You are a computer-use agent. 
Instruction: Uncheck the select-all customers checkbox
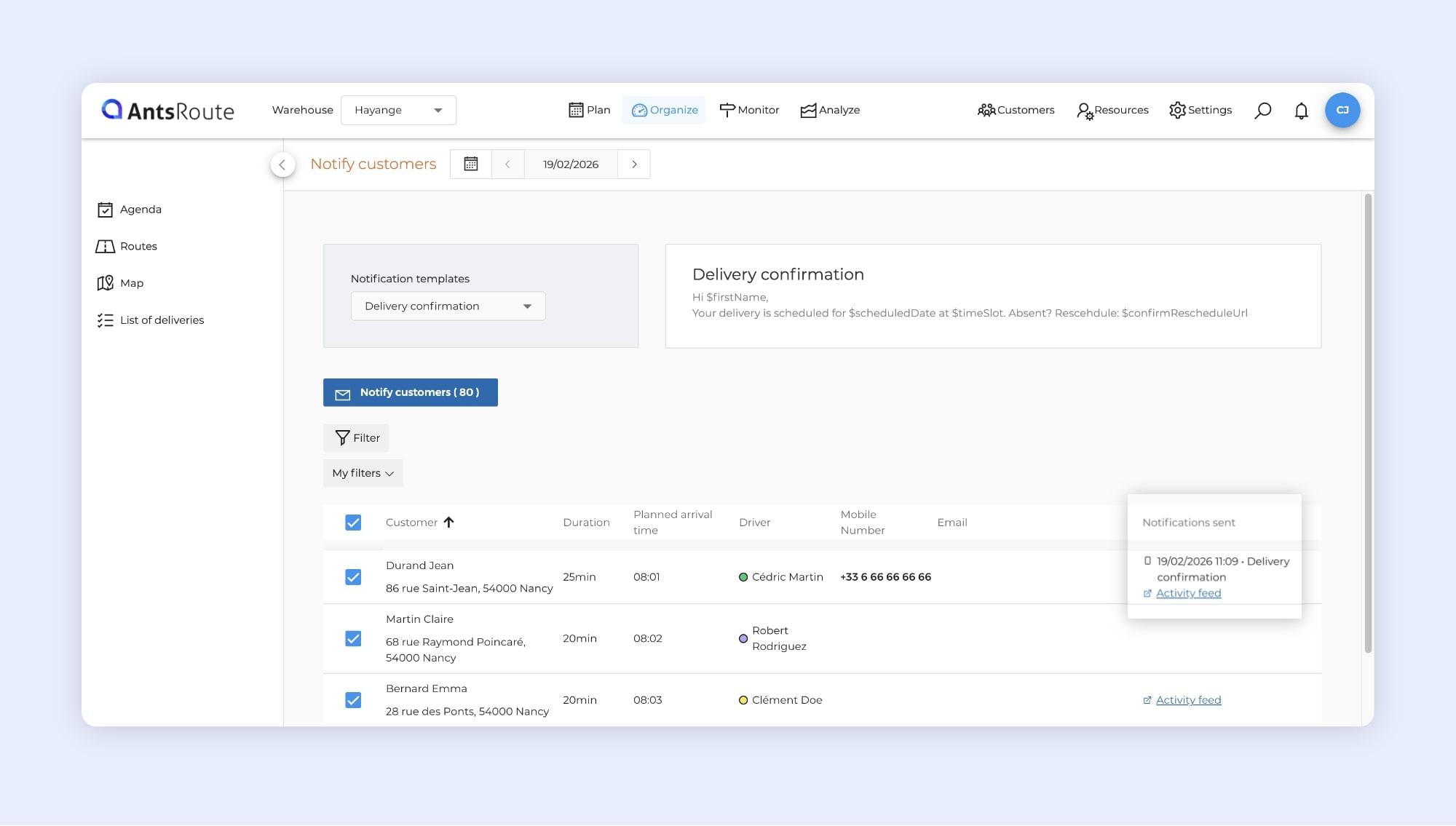(353, 523)
